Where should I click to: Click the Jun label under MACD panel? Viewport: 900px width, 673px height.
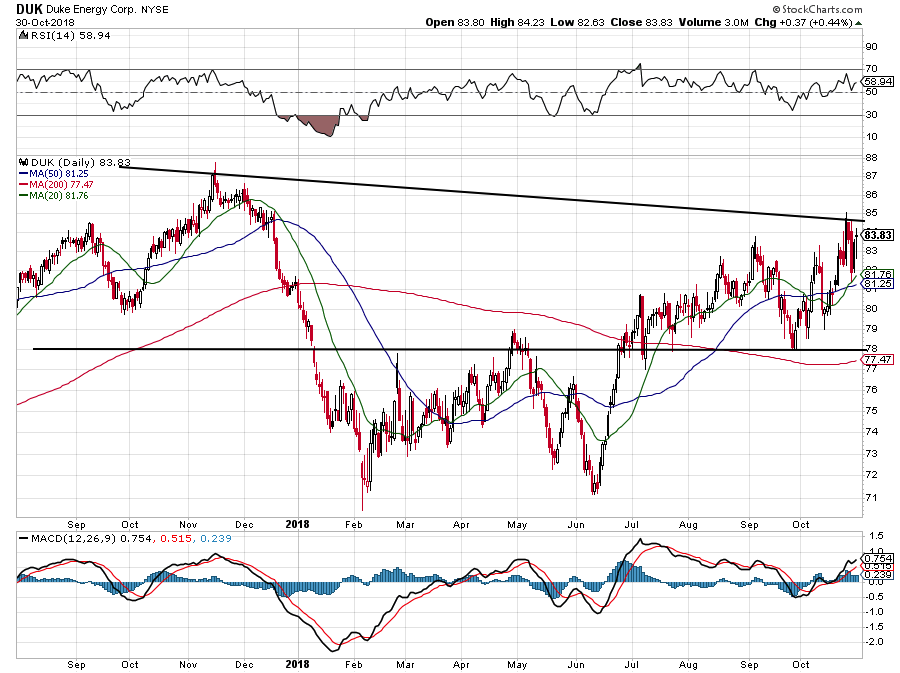(x=576, y=664)
